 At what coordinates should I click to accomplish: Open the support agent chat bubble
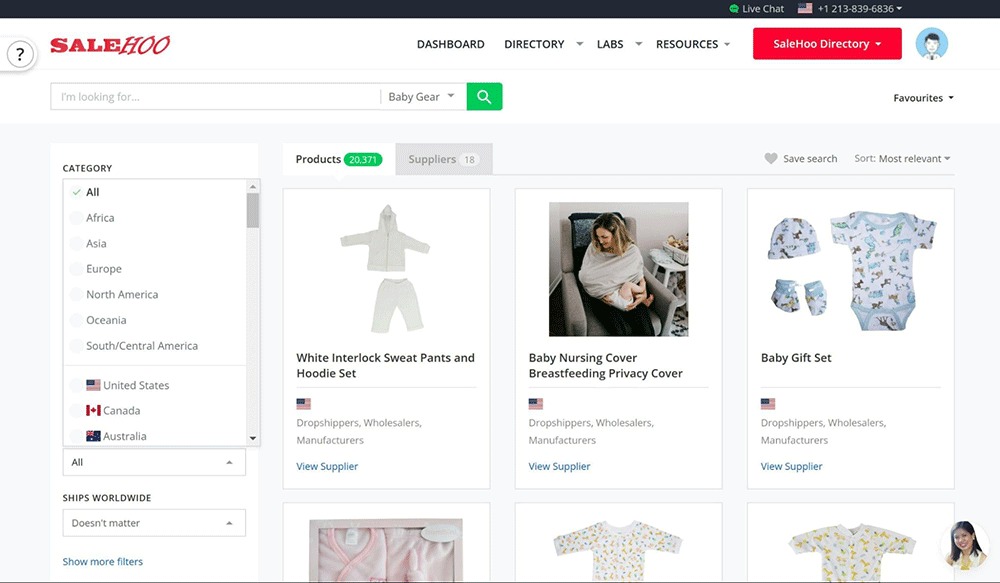pyautogui.click(x=964, y=545)
